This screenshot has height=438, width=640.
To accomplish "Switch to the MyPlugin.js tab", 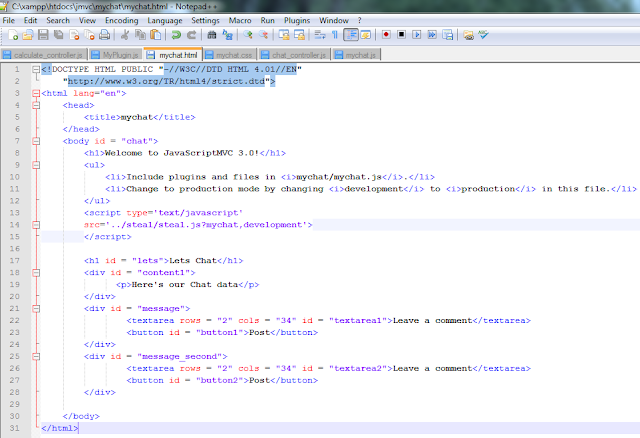I will [x=116, y=55].
